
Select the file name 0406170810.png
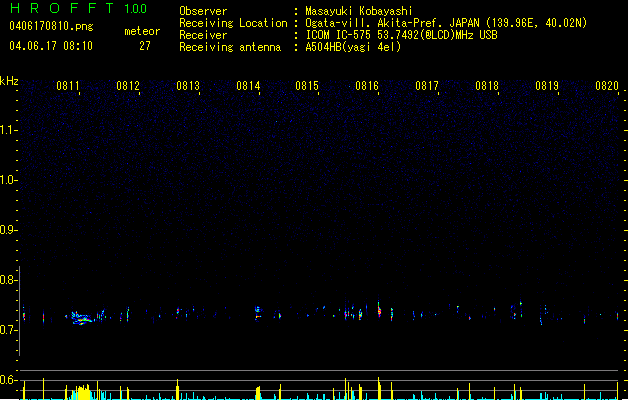[51, 26]
